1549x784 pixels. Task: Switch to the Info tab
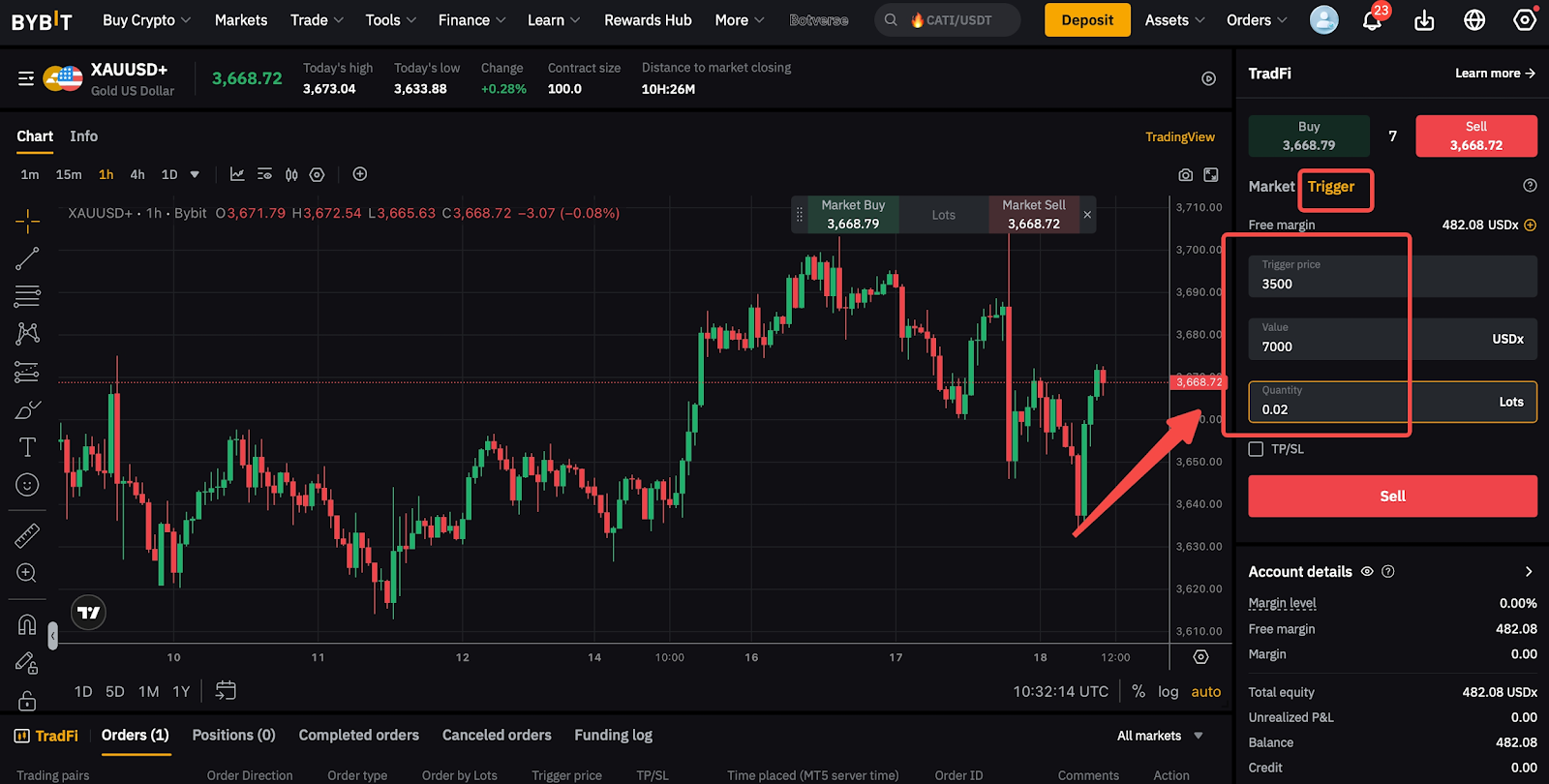(83, 136)
